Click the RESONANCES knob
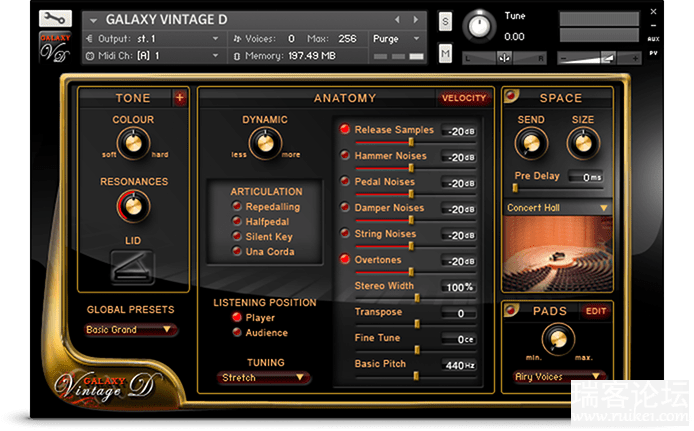694x431 pixels. 133,206
